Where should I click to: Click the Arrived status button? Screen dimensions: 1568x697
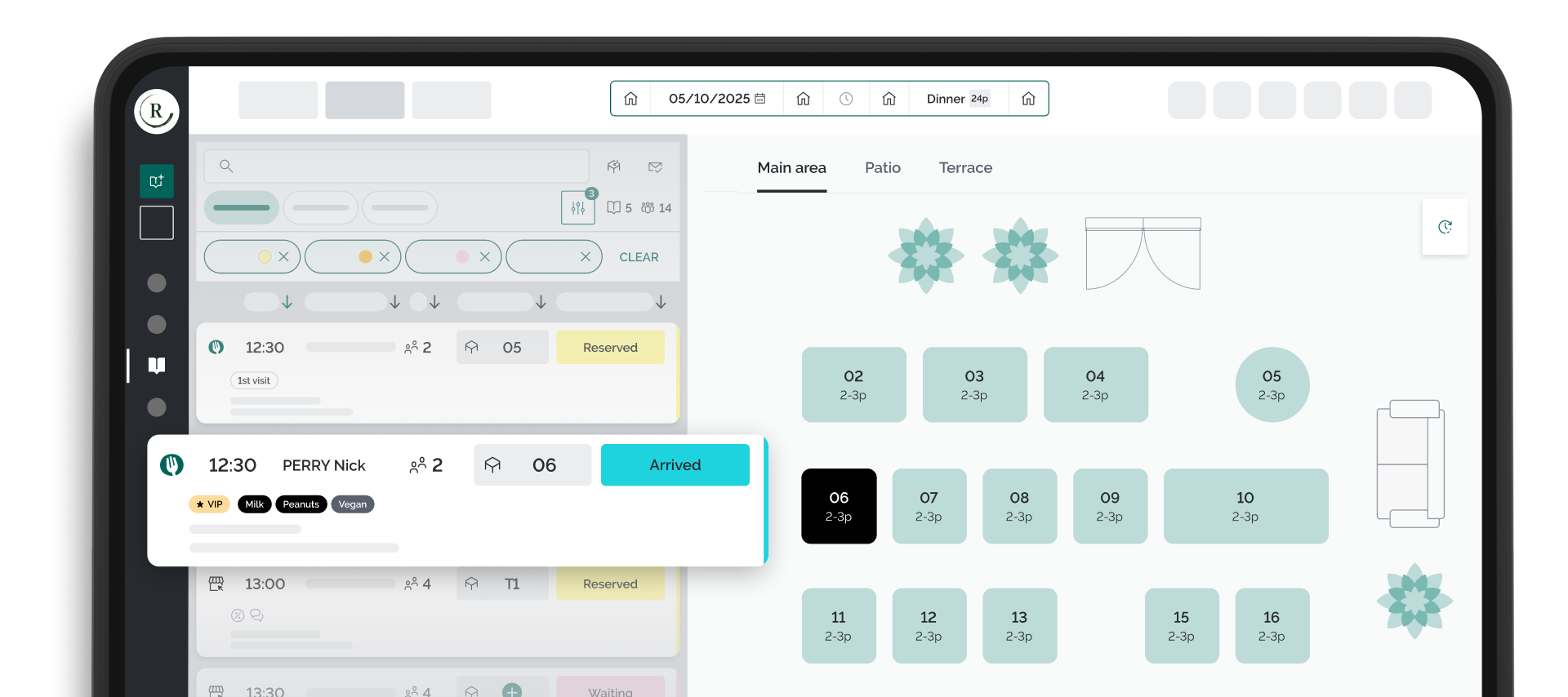(675, 464)
